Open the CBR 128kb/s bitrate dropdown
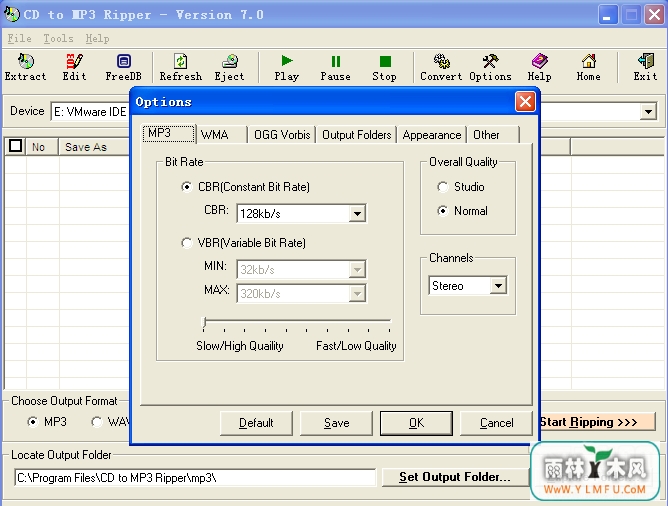668x506 pixels. pyautogui.click(x=357, y=213)
